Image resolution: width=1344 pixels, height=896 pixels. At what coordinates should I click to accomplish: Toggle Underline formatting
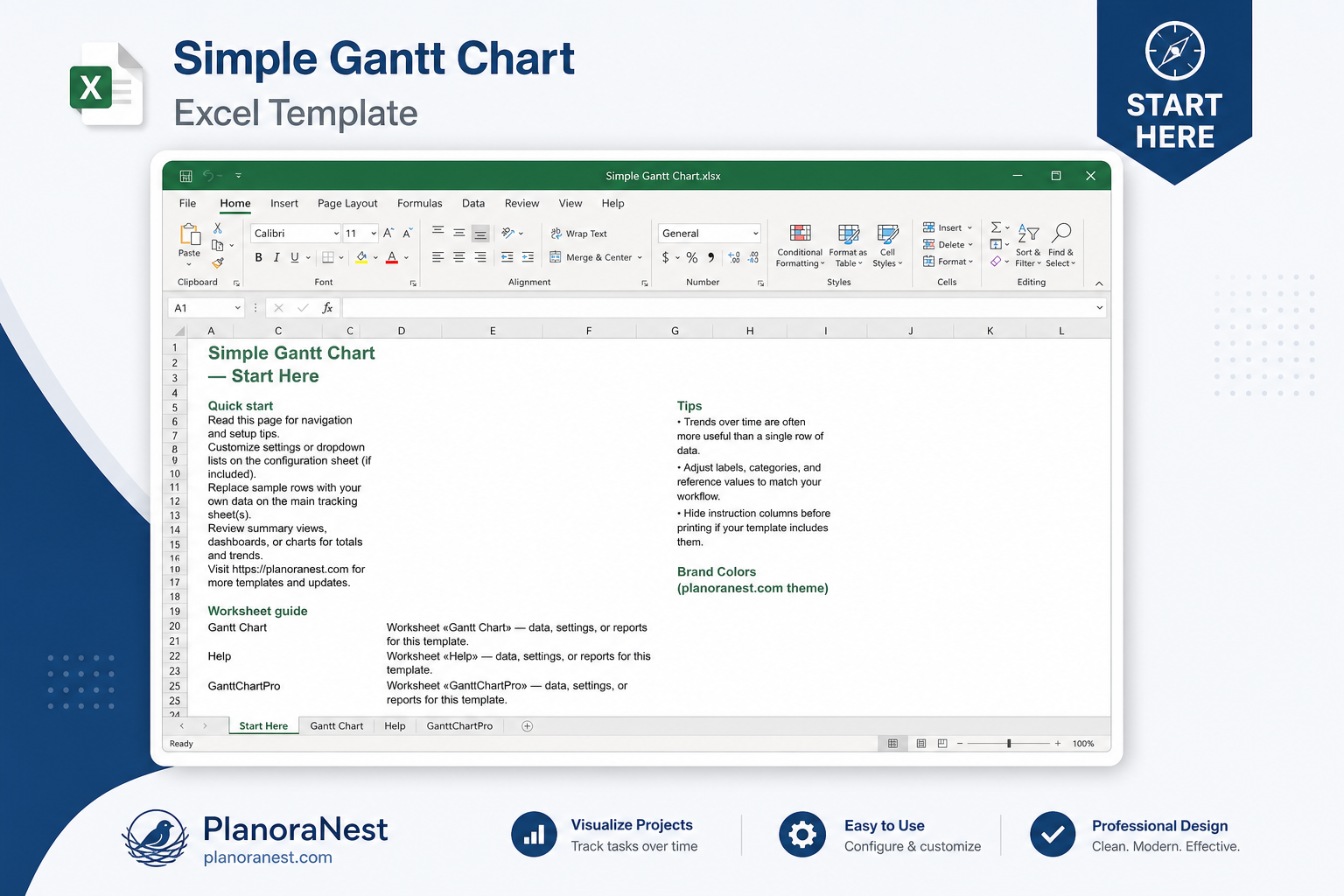tap(295, 257)
